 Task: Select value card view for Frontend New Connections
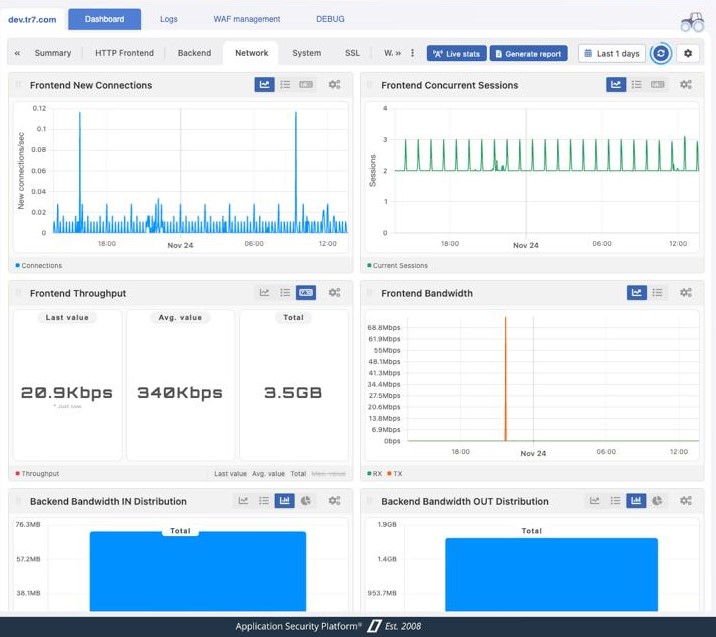tap(306, 84)
